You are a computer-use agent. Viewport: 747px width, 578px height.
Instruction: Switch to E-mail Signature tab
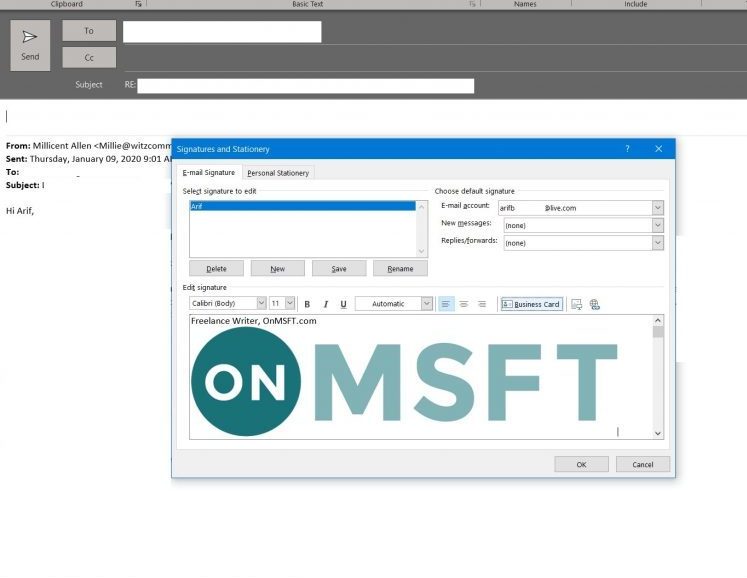click(209, 172)
